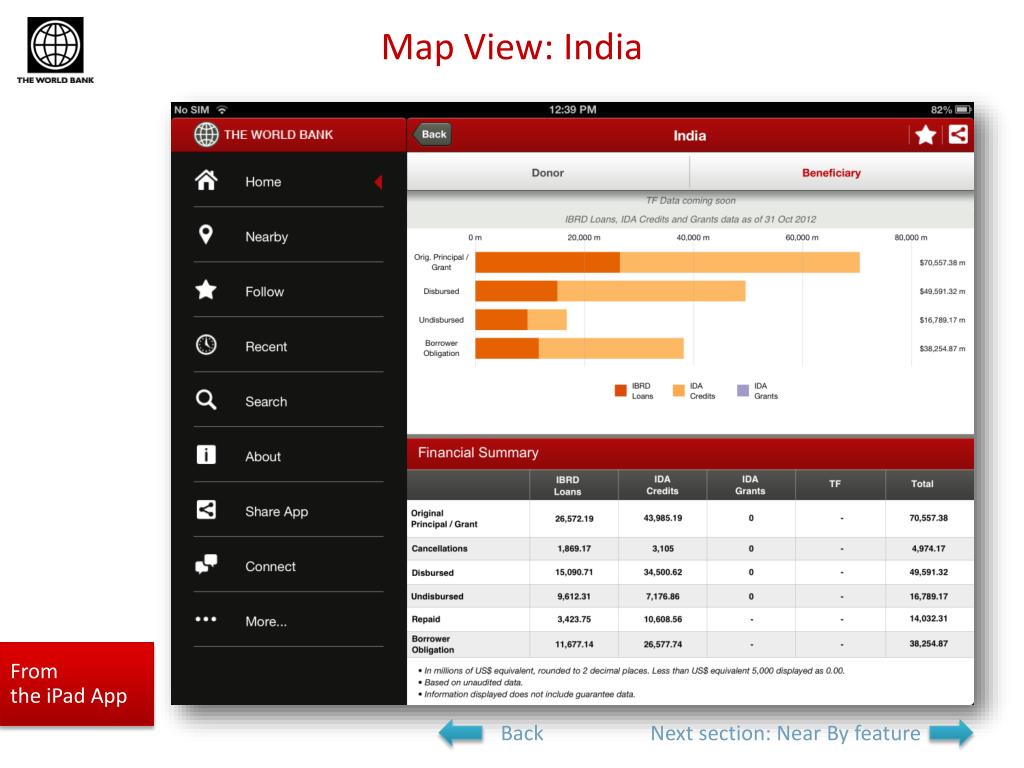The image size is (1024, 768).
Task: Click the More three-dots icon
Action: (206, 619)
